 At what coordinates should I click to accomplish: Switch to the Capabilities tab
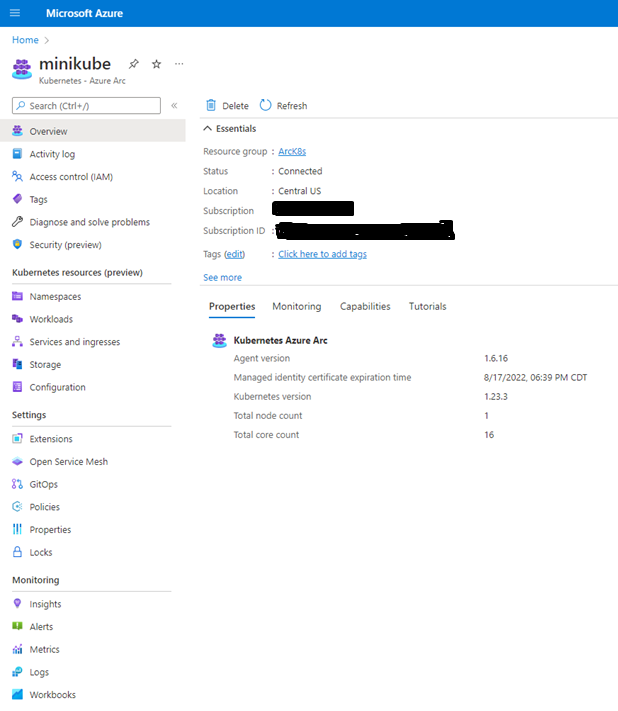click(365, 306)
